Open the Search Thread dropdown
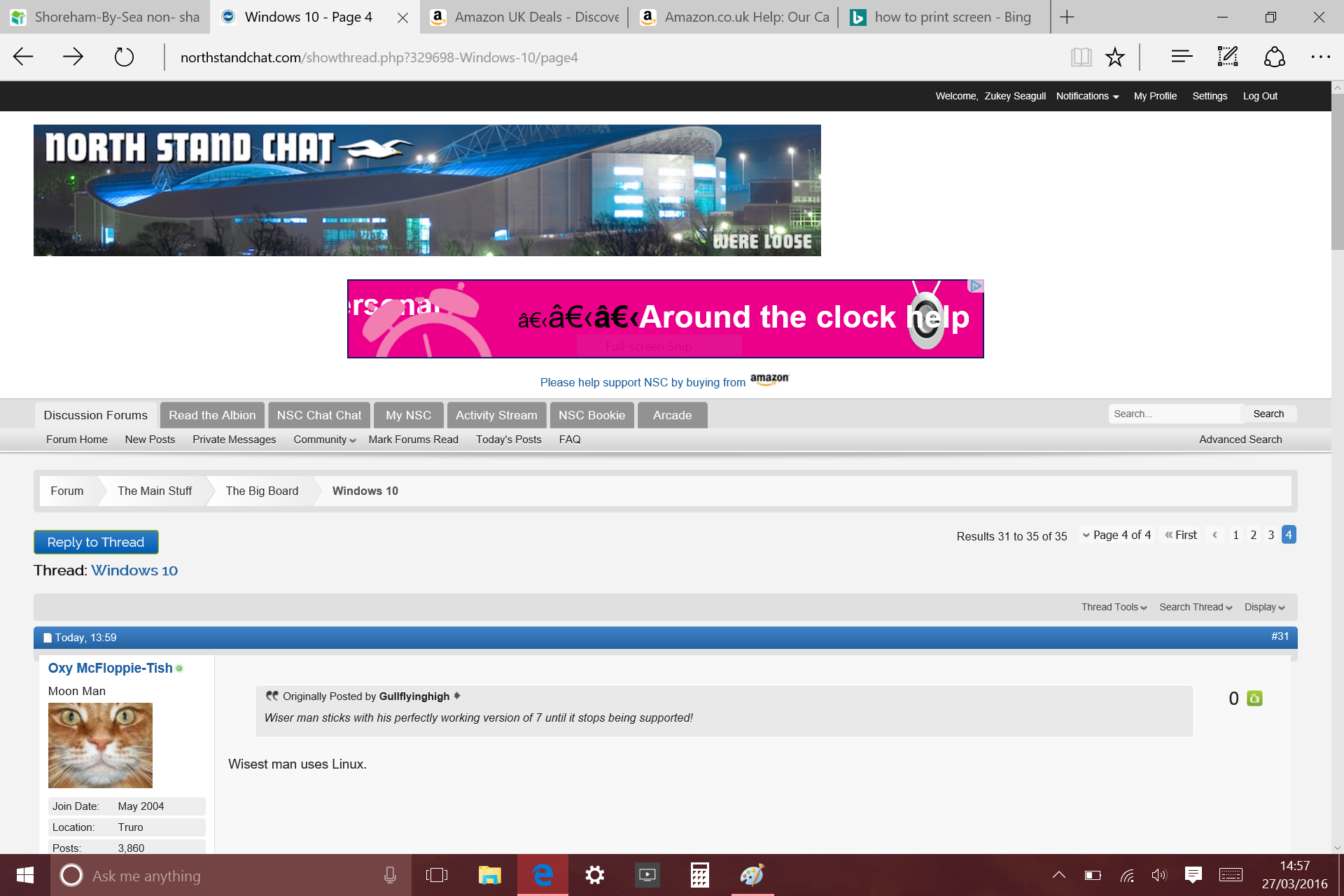The image size is (1344, 896). pos(1196,607)
